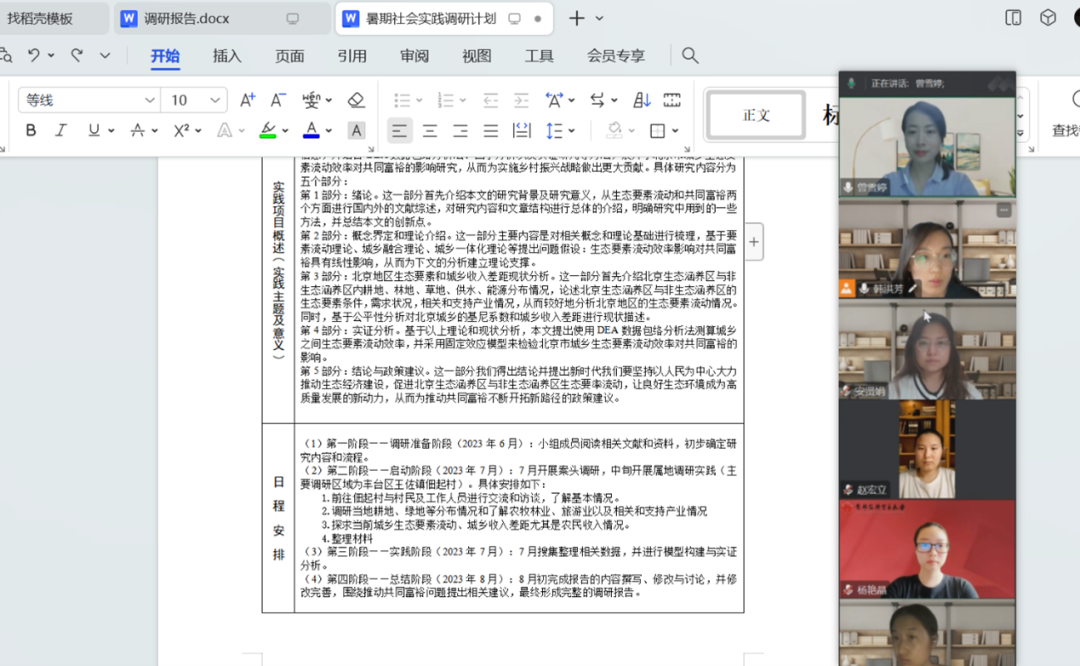Image resolution: width=1080 pixels, height=666 pixels.
Task: Click the justify alignment icon
Action: point(491,130)
